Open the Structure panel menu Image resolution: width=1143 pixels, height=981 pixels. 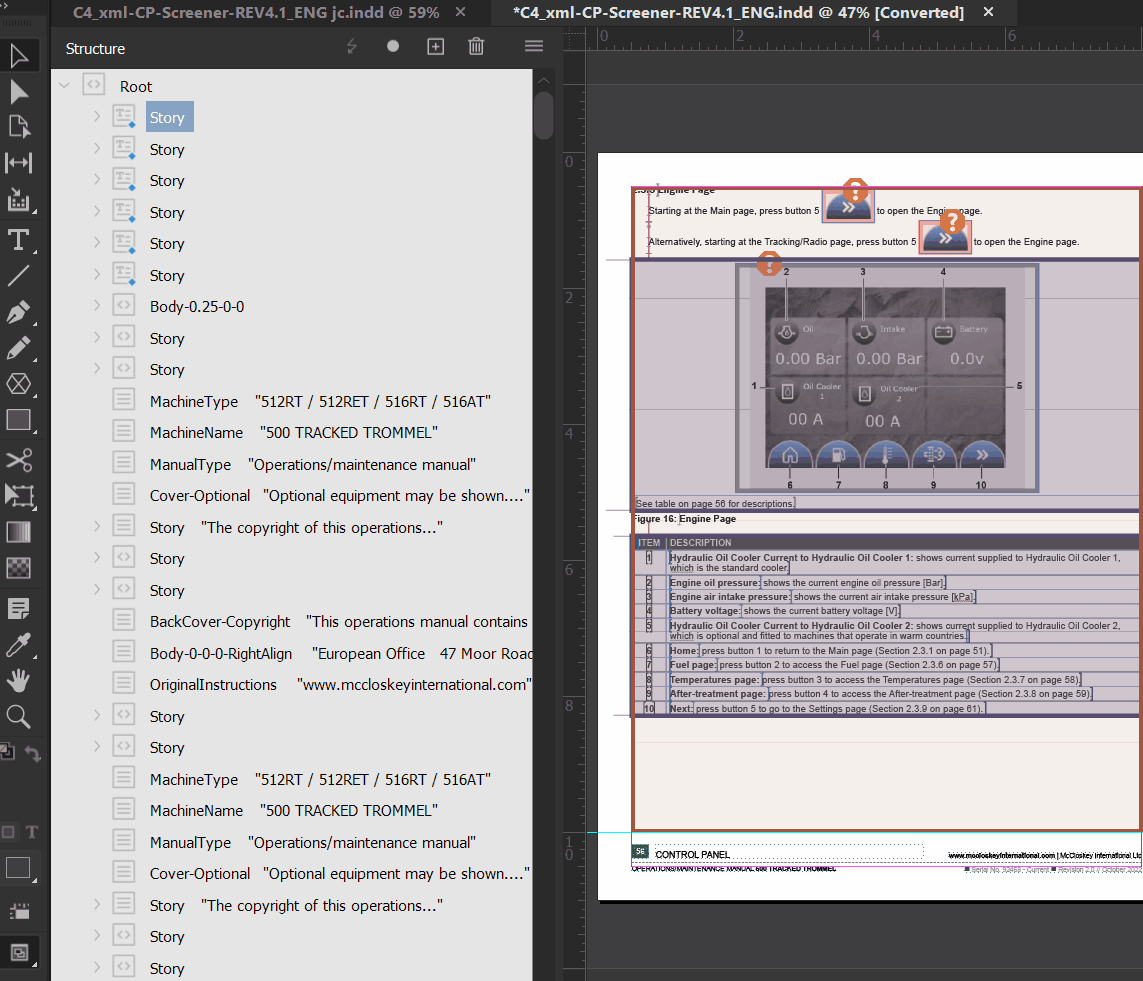(x=534, y=47)
